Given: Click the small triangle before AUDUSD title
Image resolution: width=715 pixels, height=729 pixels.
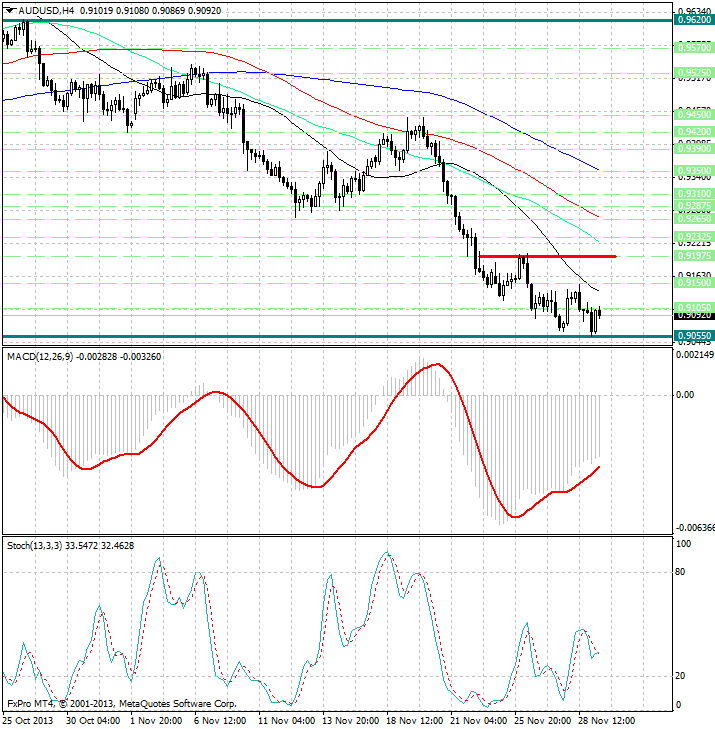Looking at the screenshot, I should pos(9,10).
